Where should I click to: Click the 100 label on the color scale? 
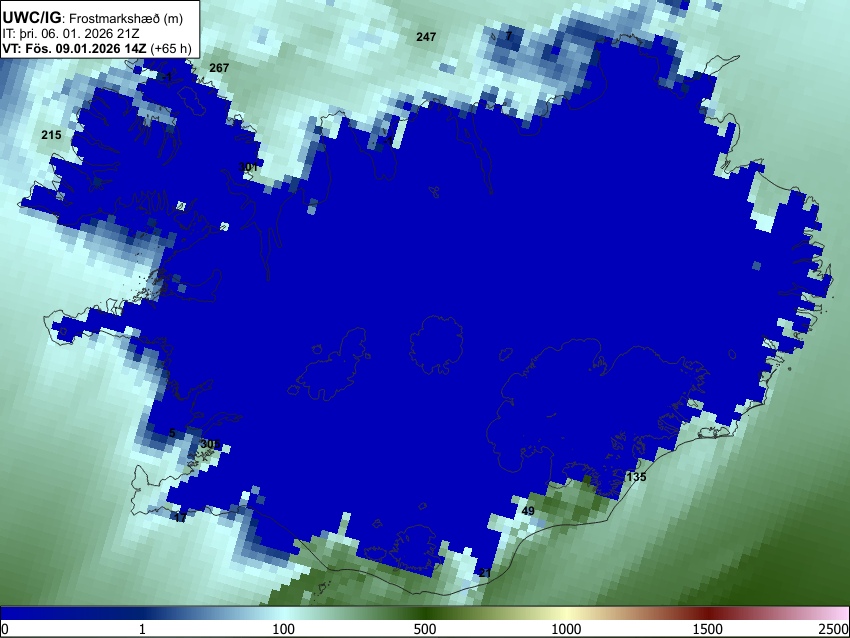(x=284, y=629)
